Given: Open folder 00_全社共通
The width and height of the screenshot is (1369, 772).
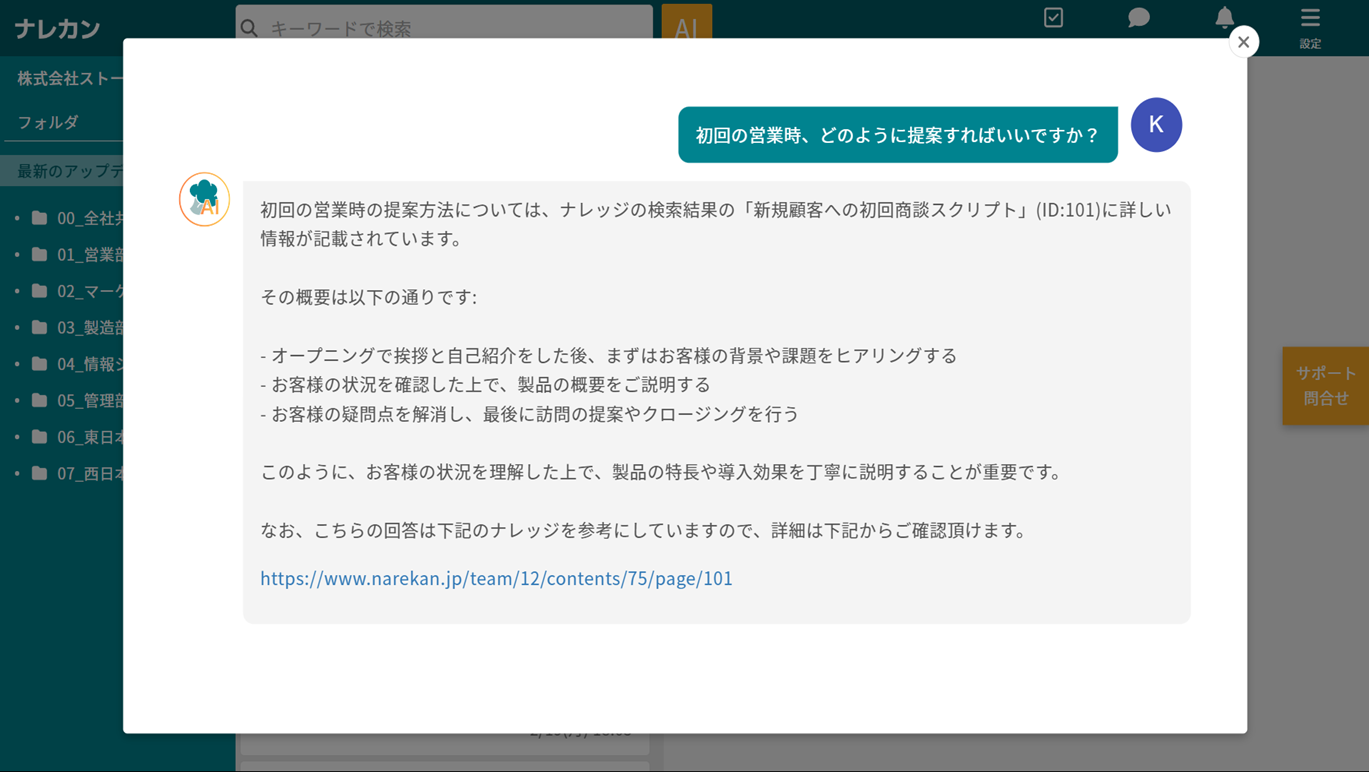Looking at the screenshot, I should pos(76,218).
